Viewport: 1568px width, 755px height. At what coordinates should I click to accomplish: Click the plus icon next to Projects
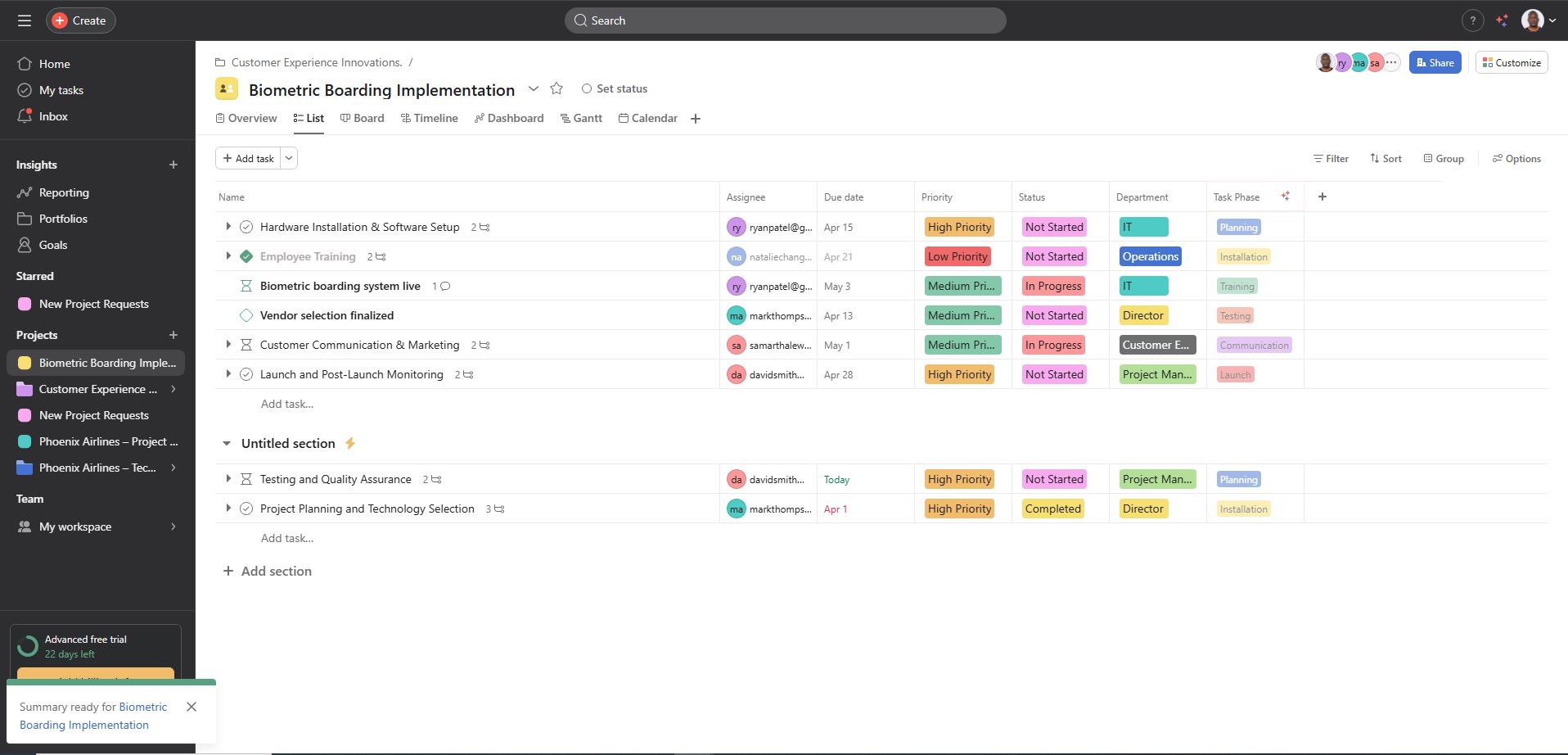tap(173, 335)
